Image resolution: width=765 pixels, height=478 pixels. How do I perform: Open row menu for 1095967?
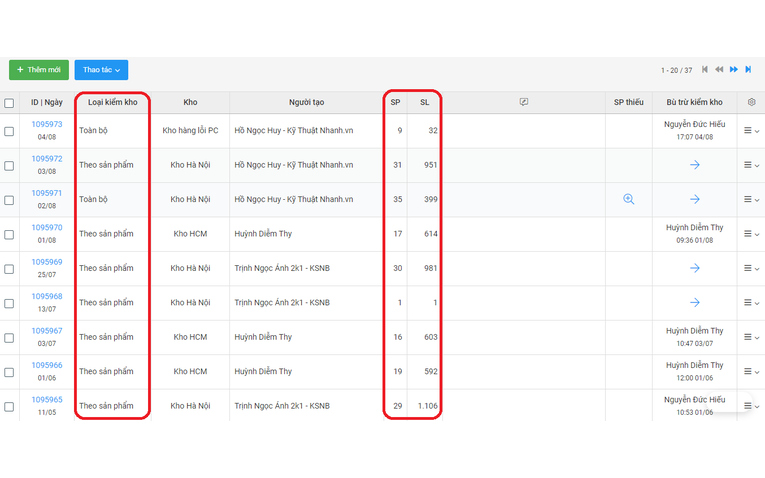[751, 337]
